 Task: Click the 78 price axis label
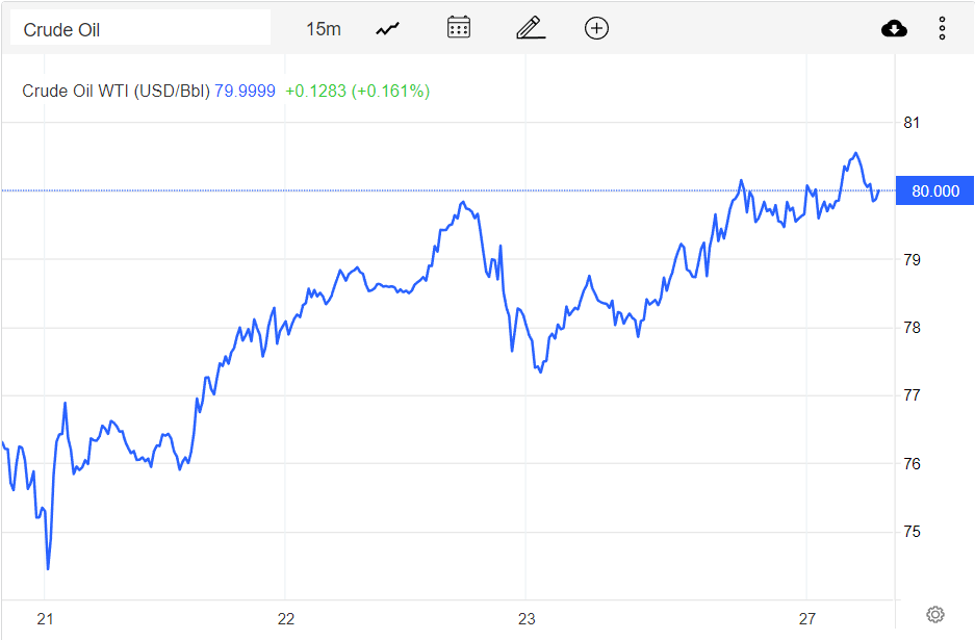(x=911, y=328)
